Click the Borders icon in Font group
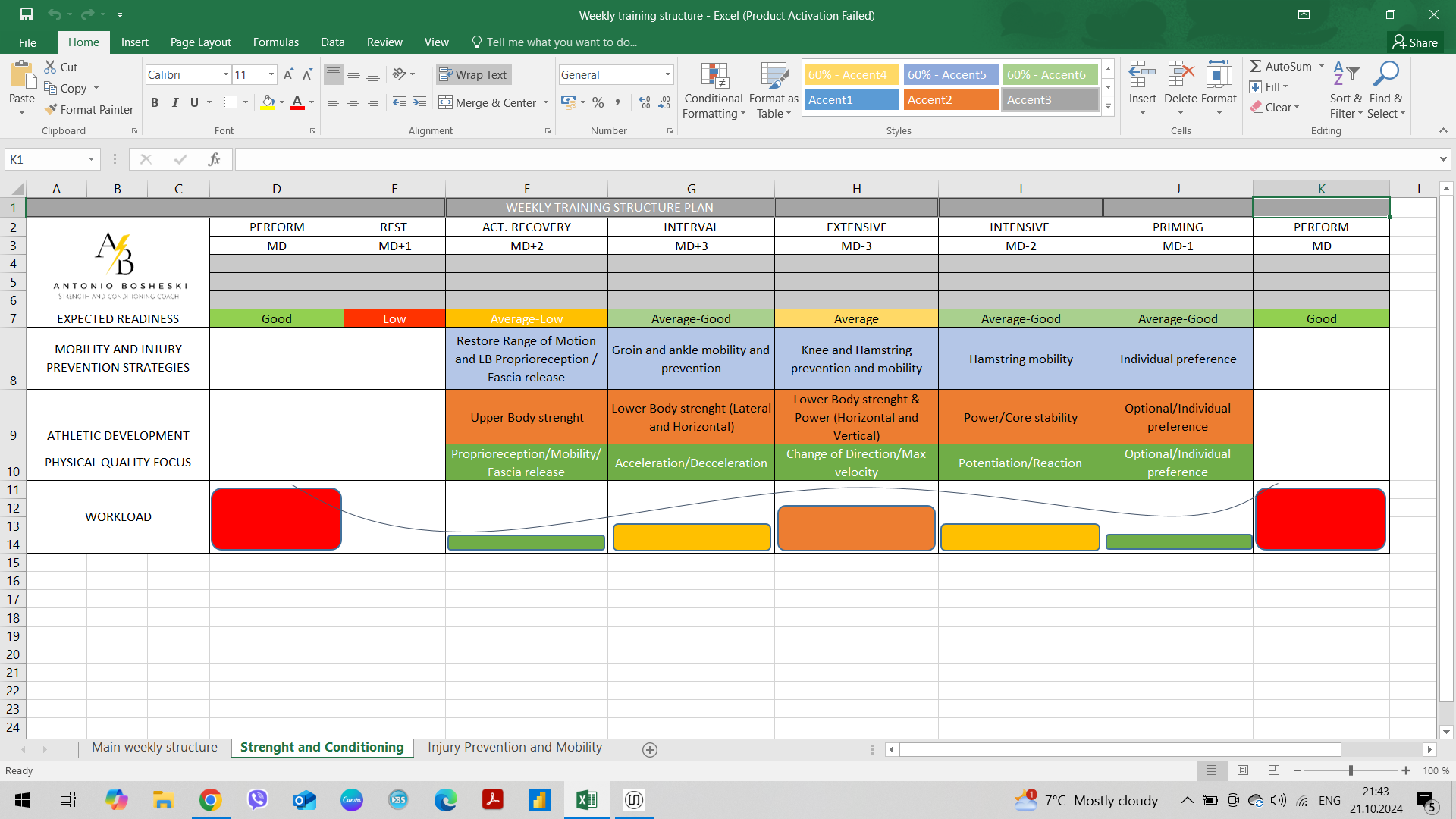 (231, 102)
